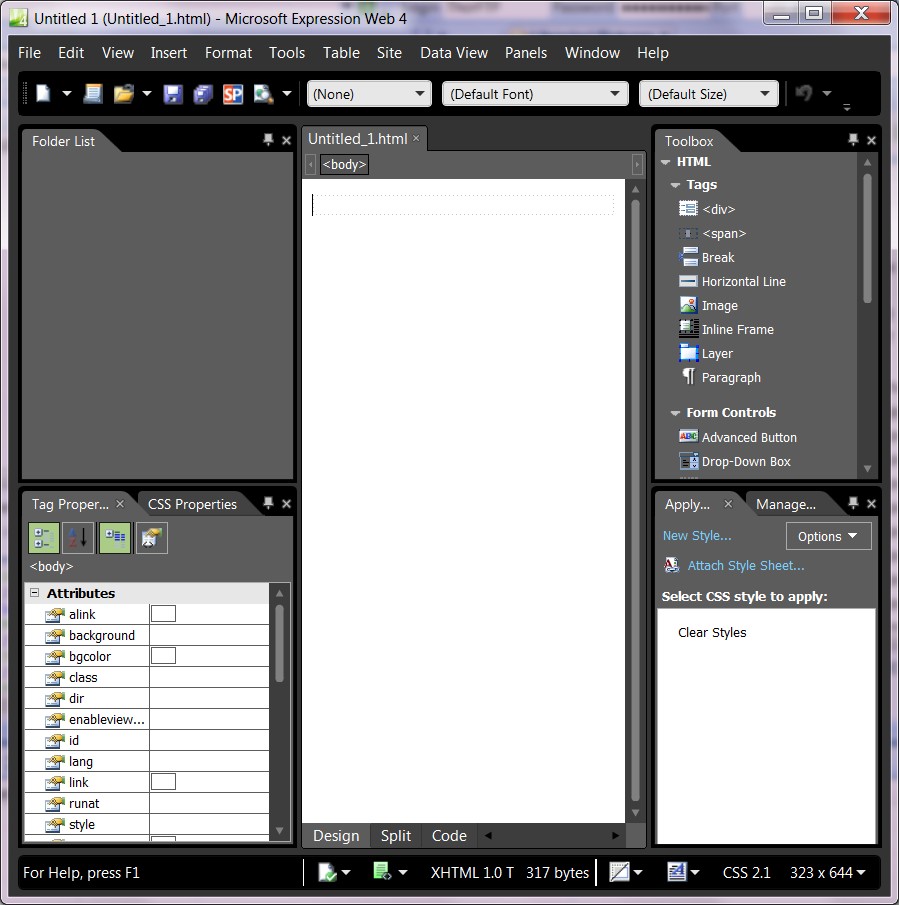
Task: Switch to Split view
Action: (x=396, y=836)
